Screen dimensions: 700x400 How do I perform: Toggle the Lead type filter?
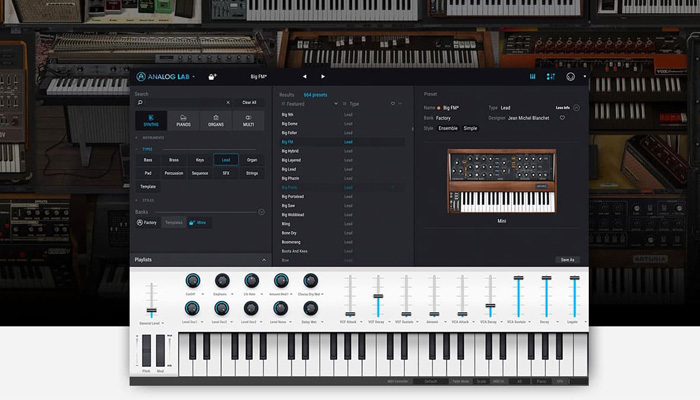[x=226, y=159]
